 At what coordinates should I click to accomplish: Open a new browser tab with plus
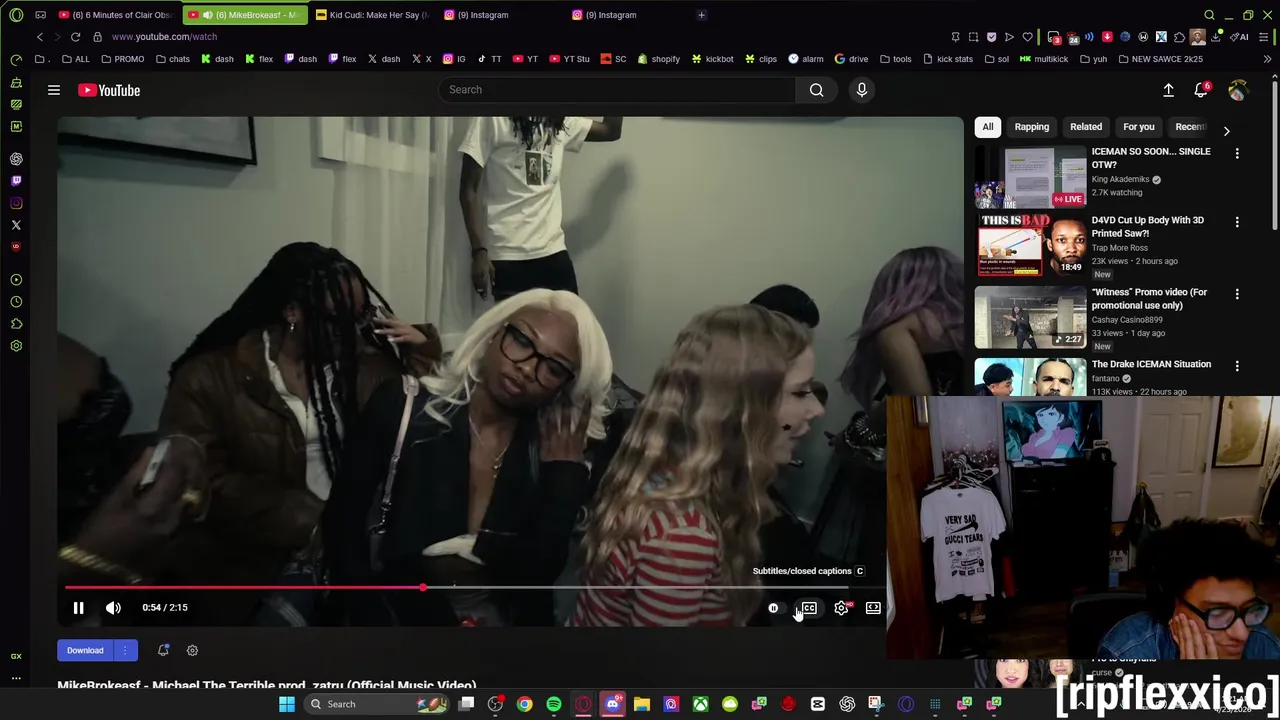tap(701, 15)
